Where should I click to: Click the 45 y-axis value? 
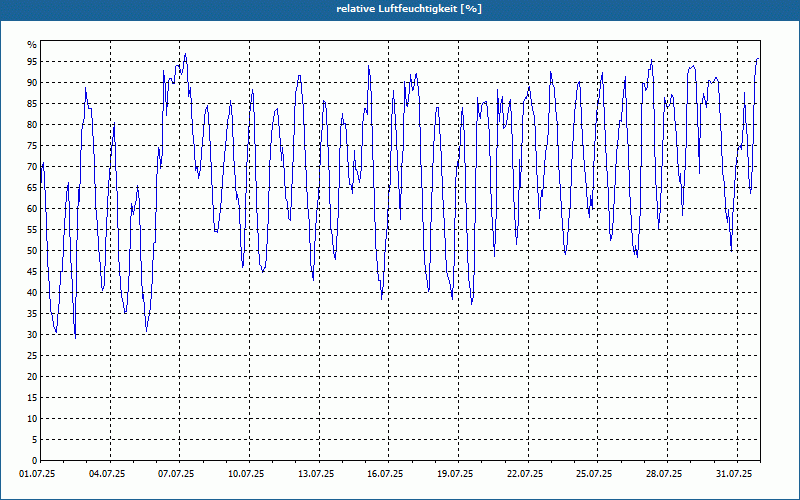(32, 272)
